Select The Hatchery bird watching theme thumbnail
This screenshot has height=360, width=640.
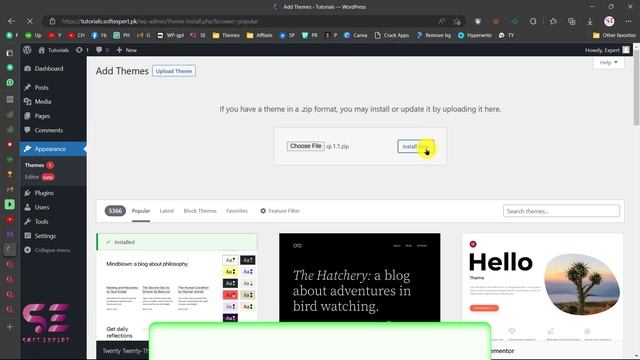[360, 278]
